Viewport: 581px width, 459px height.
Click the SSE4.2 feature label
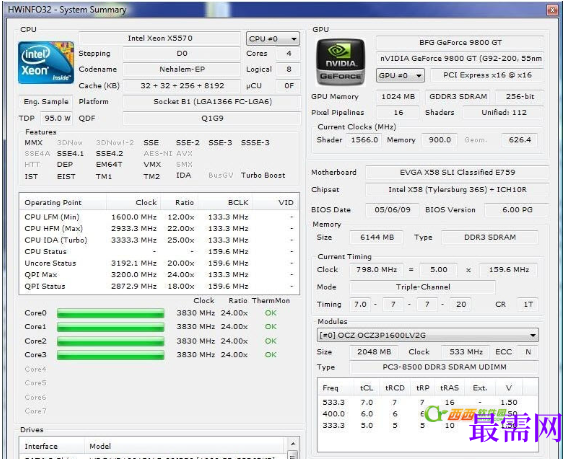[109, 154]
